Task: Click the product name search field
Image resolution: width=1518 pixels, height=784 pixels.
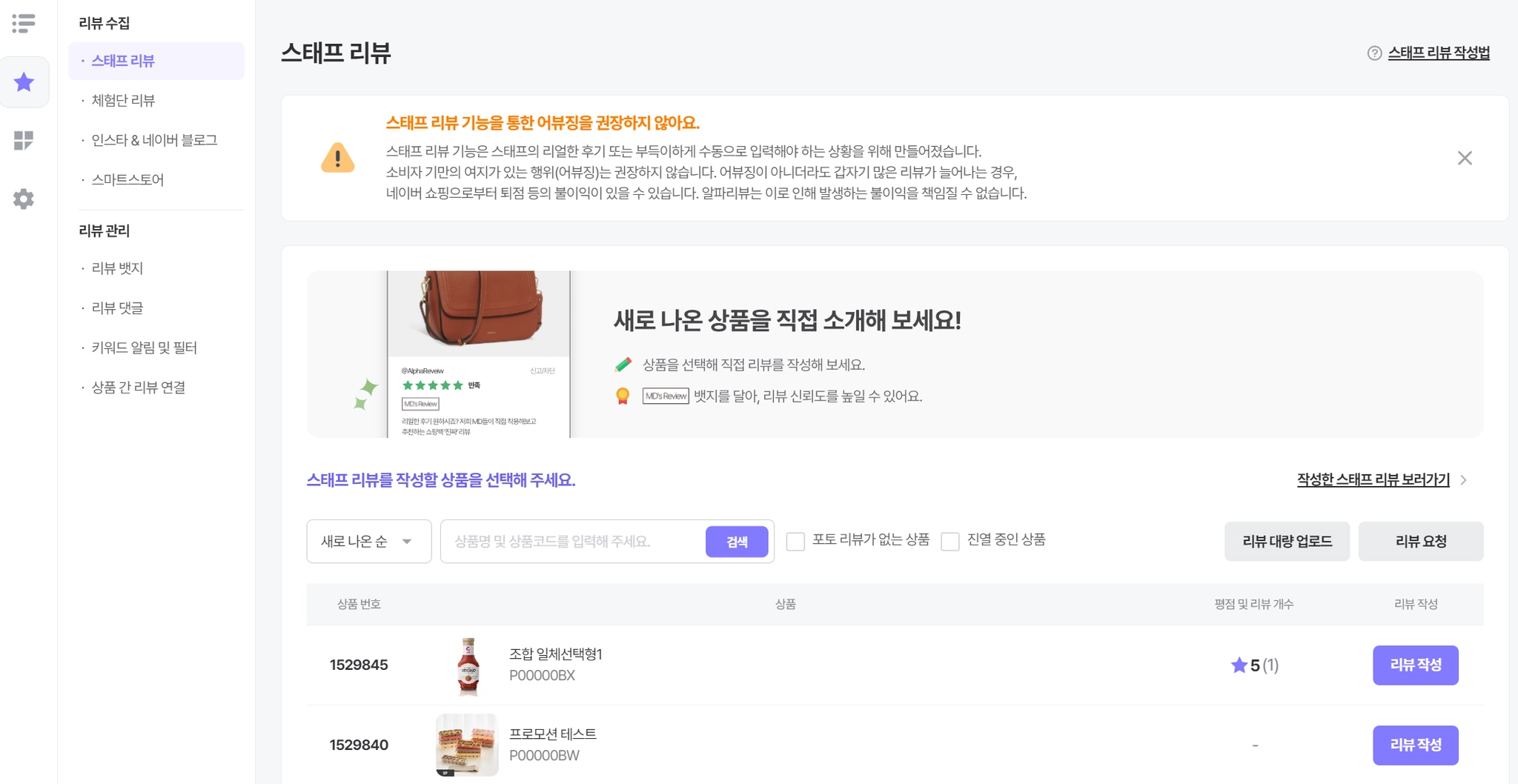Action: coord(573,542)
